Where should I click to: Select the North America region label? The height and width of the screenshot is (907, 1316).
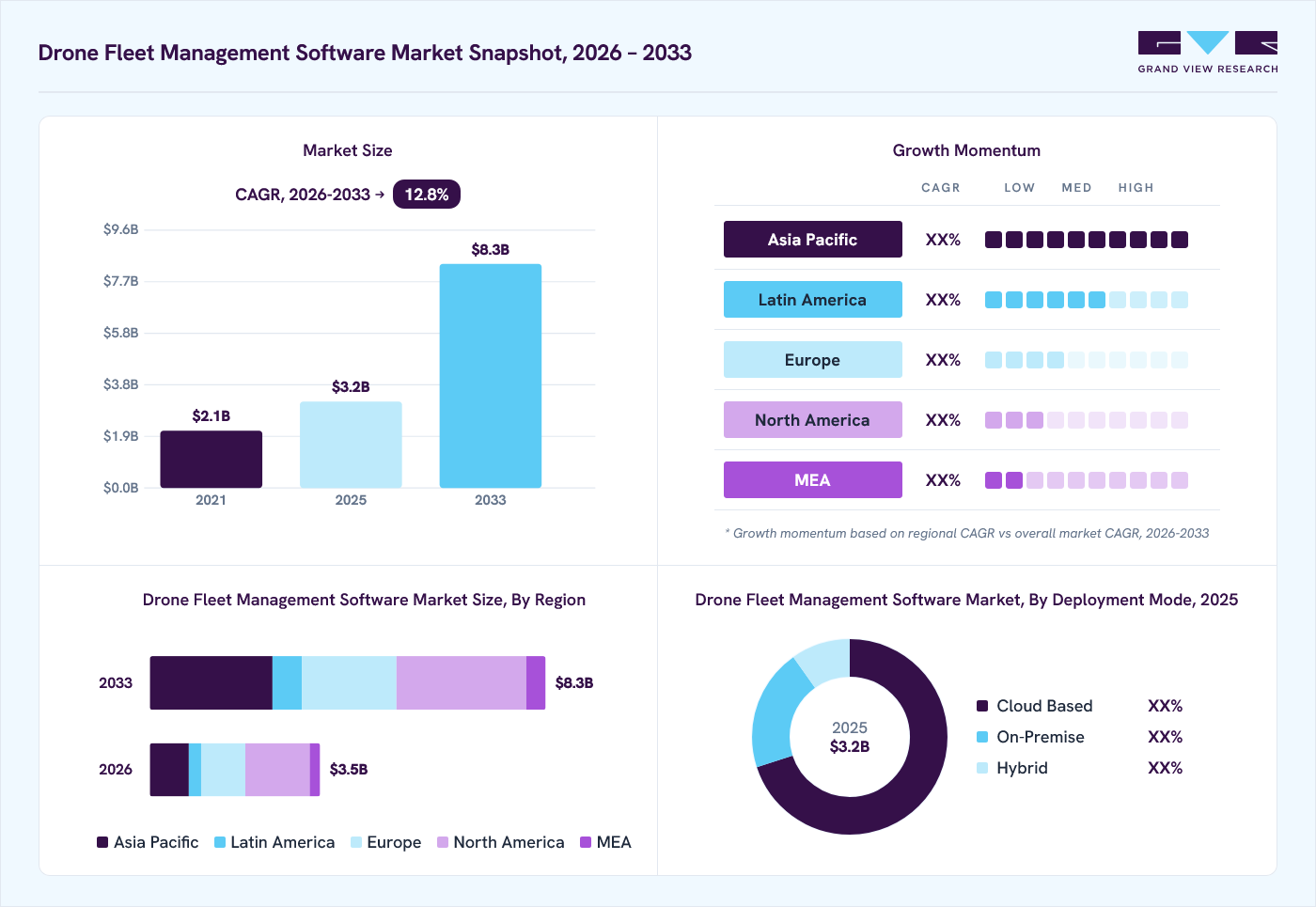pos(813,420)
